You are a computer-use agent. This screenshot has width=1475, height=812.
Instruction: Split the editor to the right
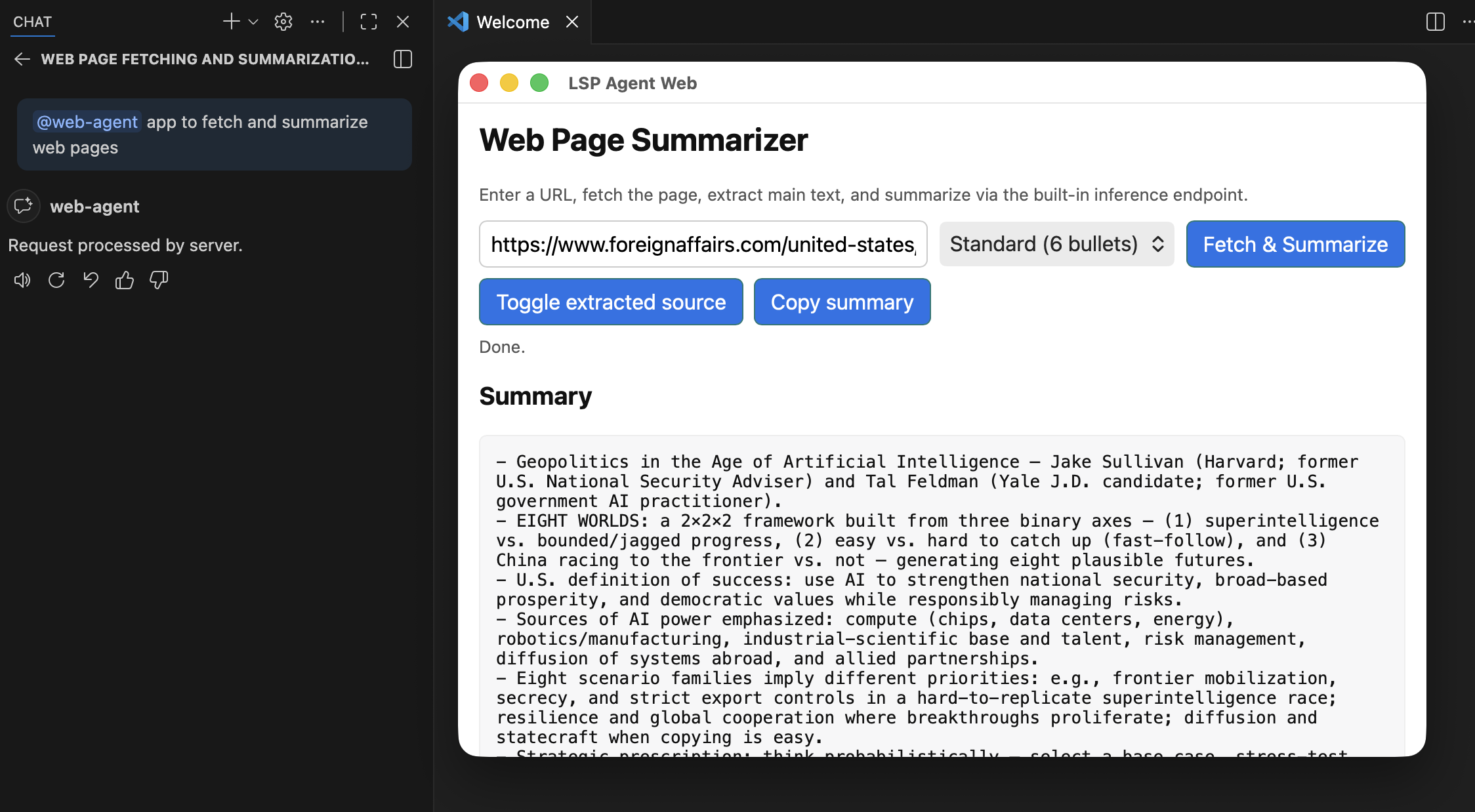(x=1435, y=22)
